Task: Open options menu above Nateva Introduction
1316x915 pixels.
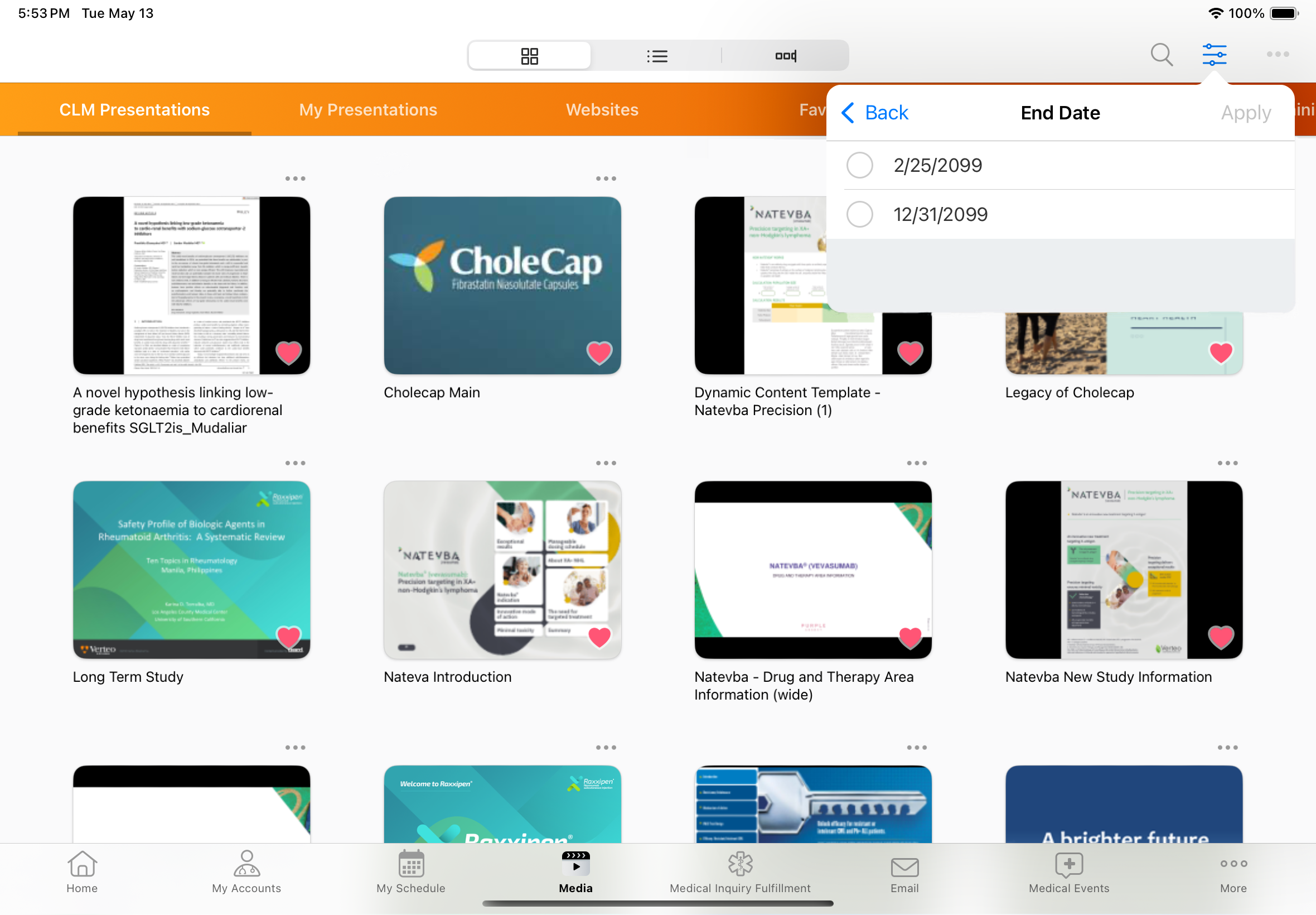Action: (x=606, y=463)
